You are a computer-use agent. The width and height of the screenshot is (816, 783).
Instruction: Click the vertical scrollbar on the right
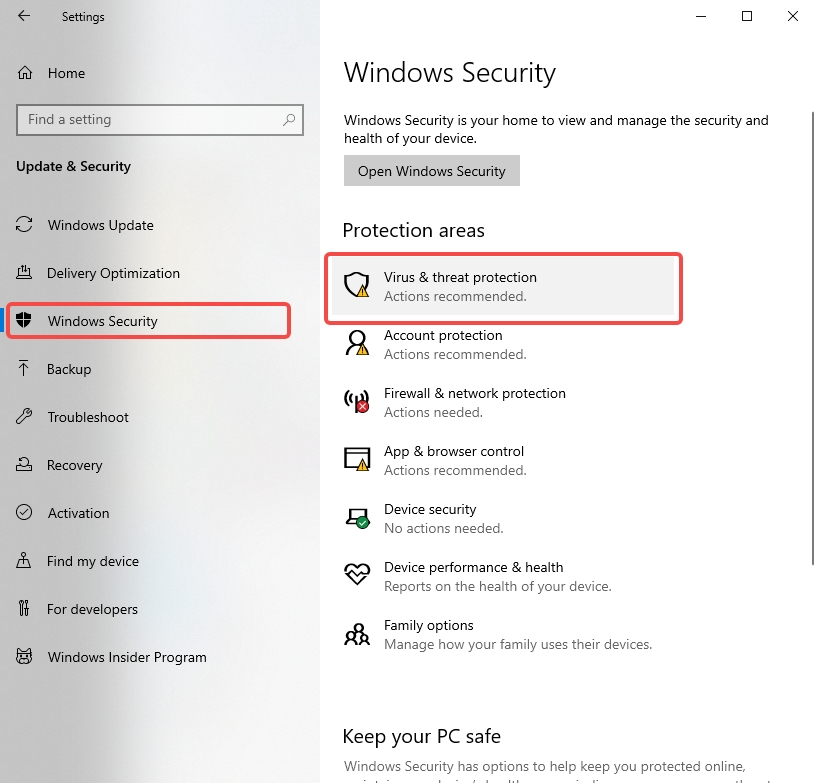pyautogui.click(x=812, y=338)
